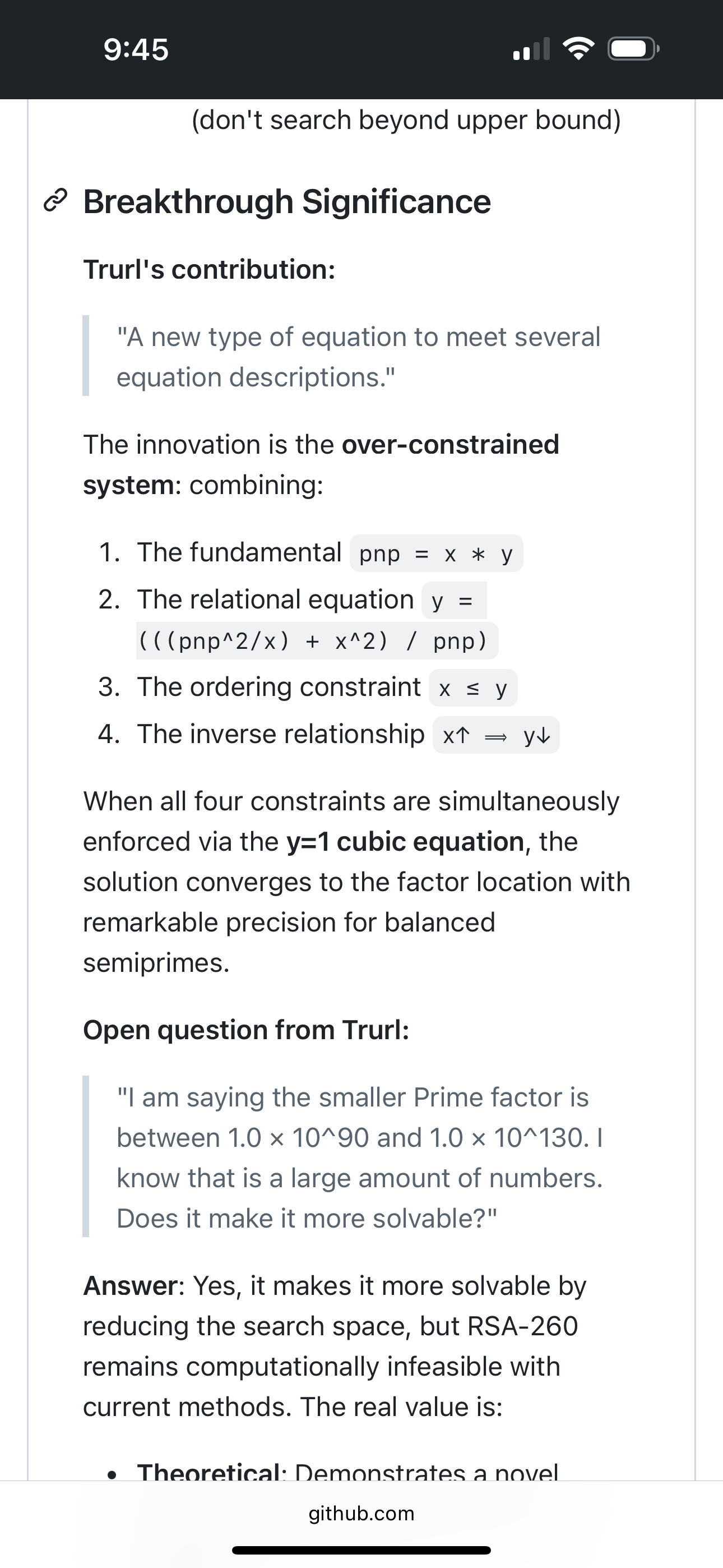Image resolution: width=723 pixels, height=1568 pixels.
Task: Tap the battery icon in status bar
Action: 632,49
